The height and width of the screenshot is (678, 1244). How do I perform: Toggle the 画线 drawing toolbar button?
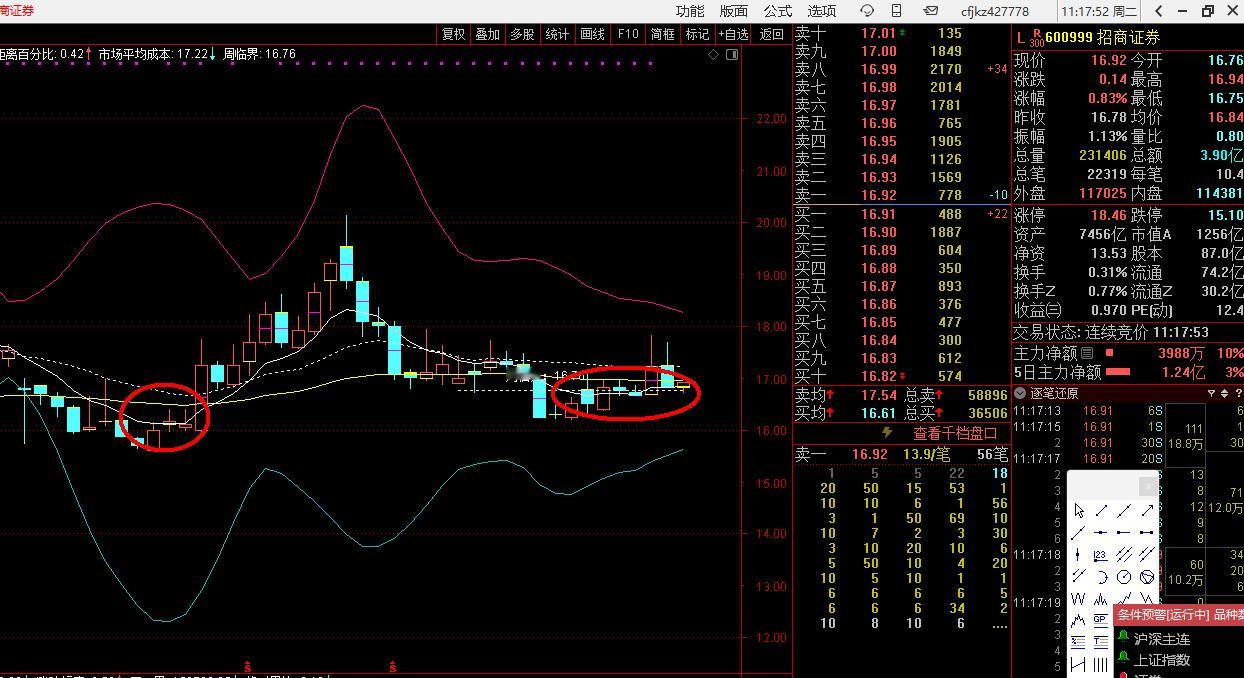point(592,34)
